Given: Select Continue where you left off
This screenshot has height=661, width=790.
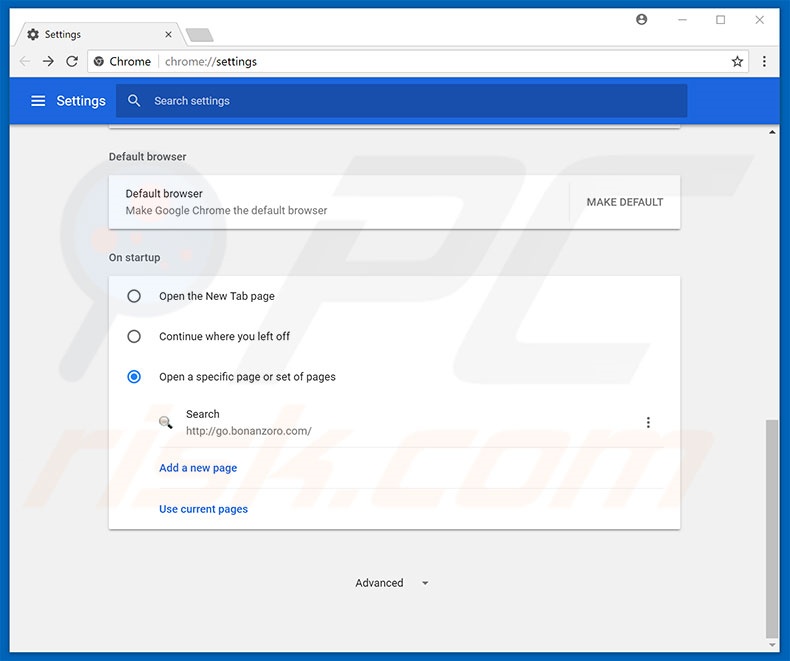Looking at the screenshot, I should (134, 337).
